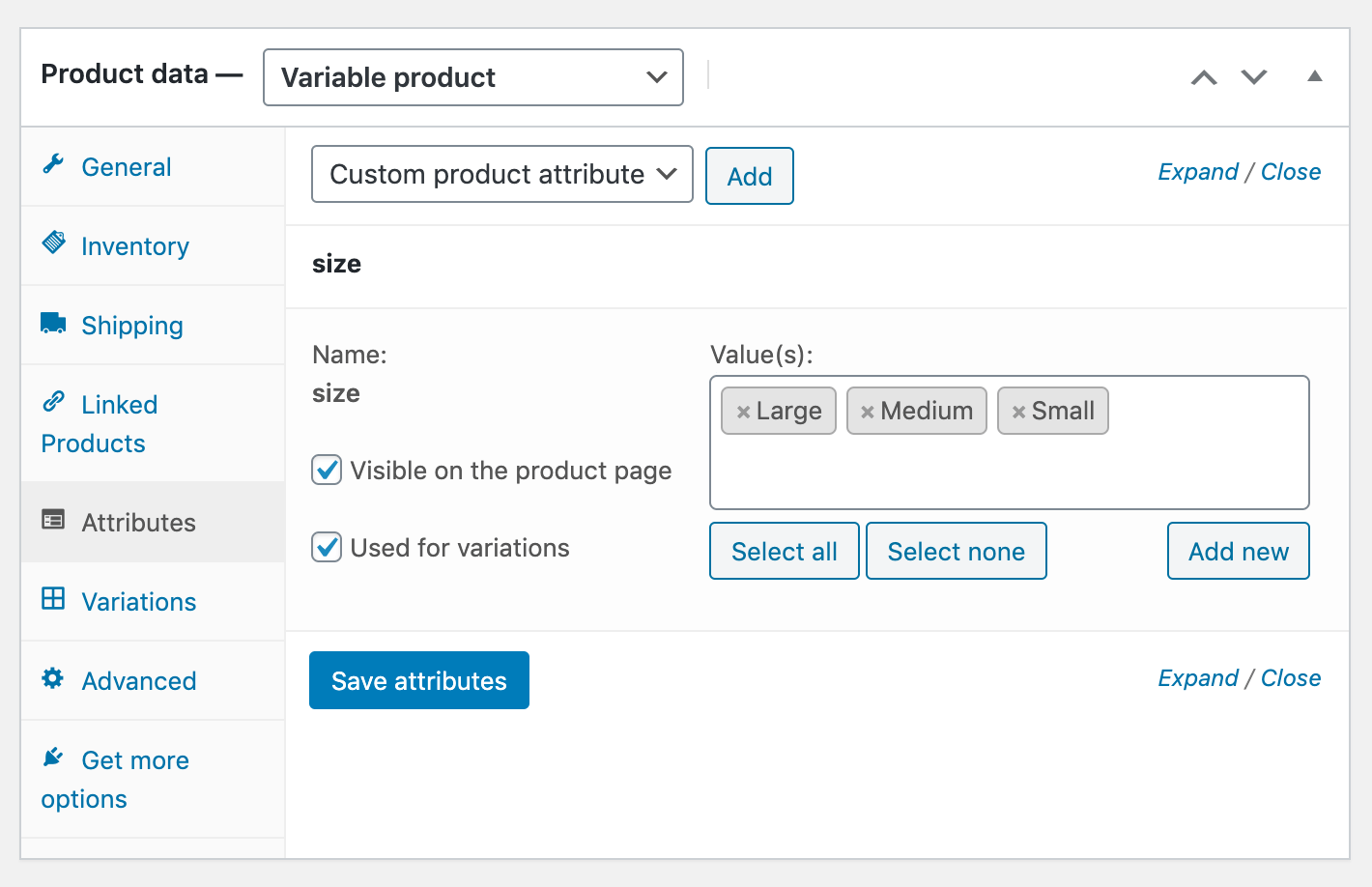Viewport: 1372px width, 887px height.
Task: Switch to the Variations tab
Action: pyautogui.click(x=138, y=600)
